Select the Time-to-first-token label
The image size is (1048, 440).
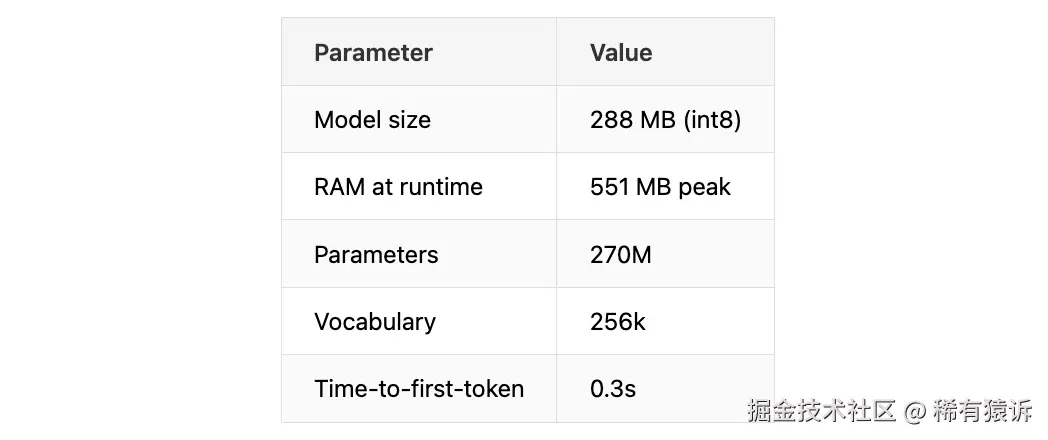click(419, 389)
